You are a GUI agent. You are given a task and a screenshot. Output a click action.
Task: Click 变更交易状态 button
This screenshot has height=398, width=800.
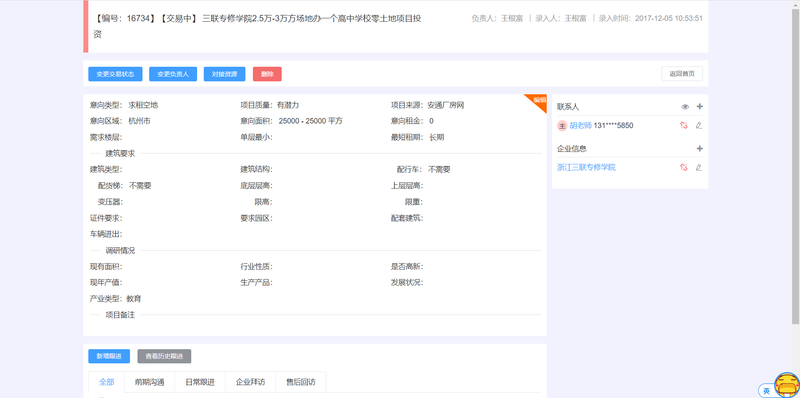[x=115, y=74]
